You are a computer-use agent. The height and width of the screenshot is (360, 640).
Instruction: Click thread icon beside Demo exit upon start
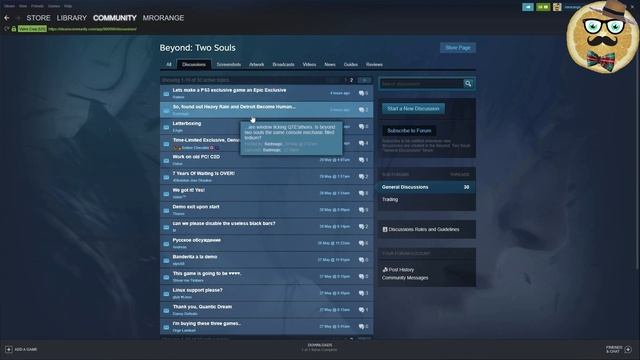pyautogui.click(x=166, y=211)
